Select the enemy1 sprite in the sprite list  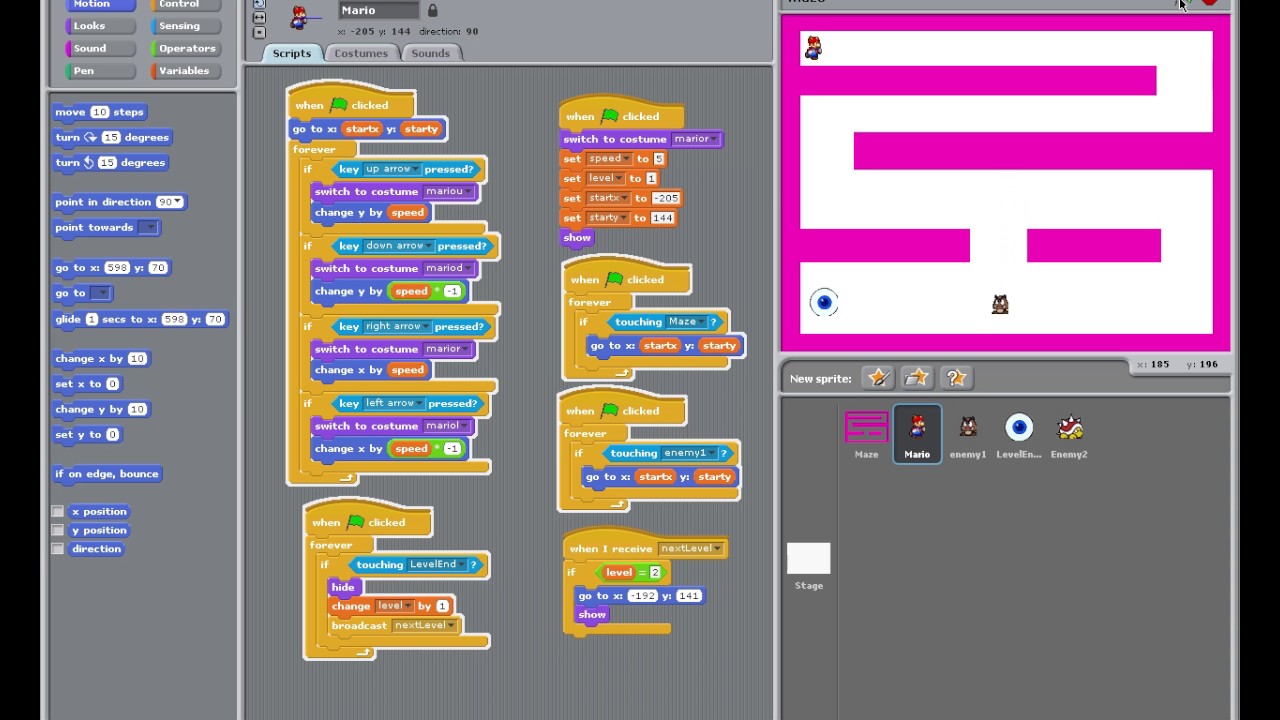pos(968,435)
